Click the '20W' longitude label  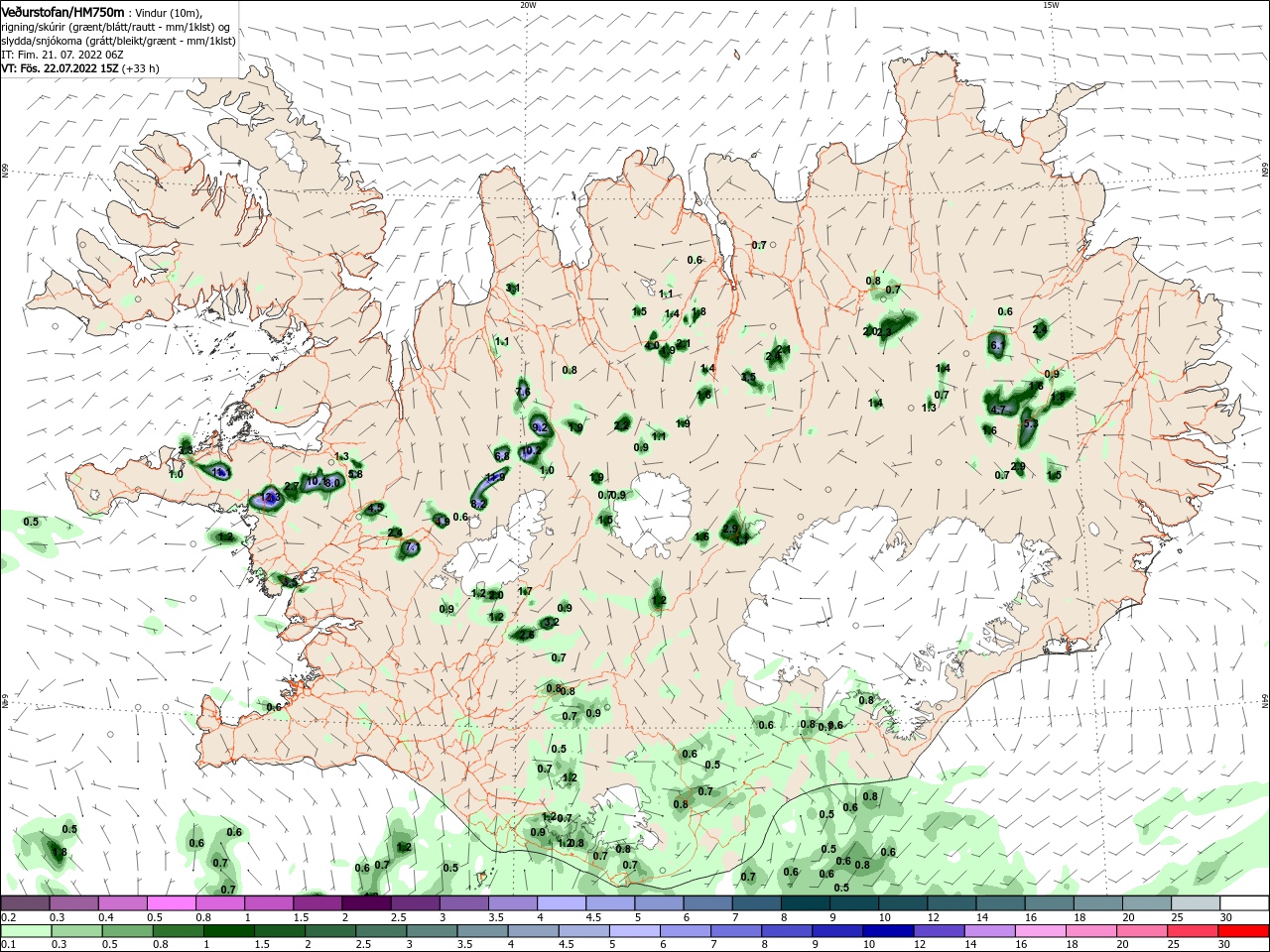pos(528,5)
